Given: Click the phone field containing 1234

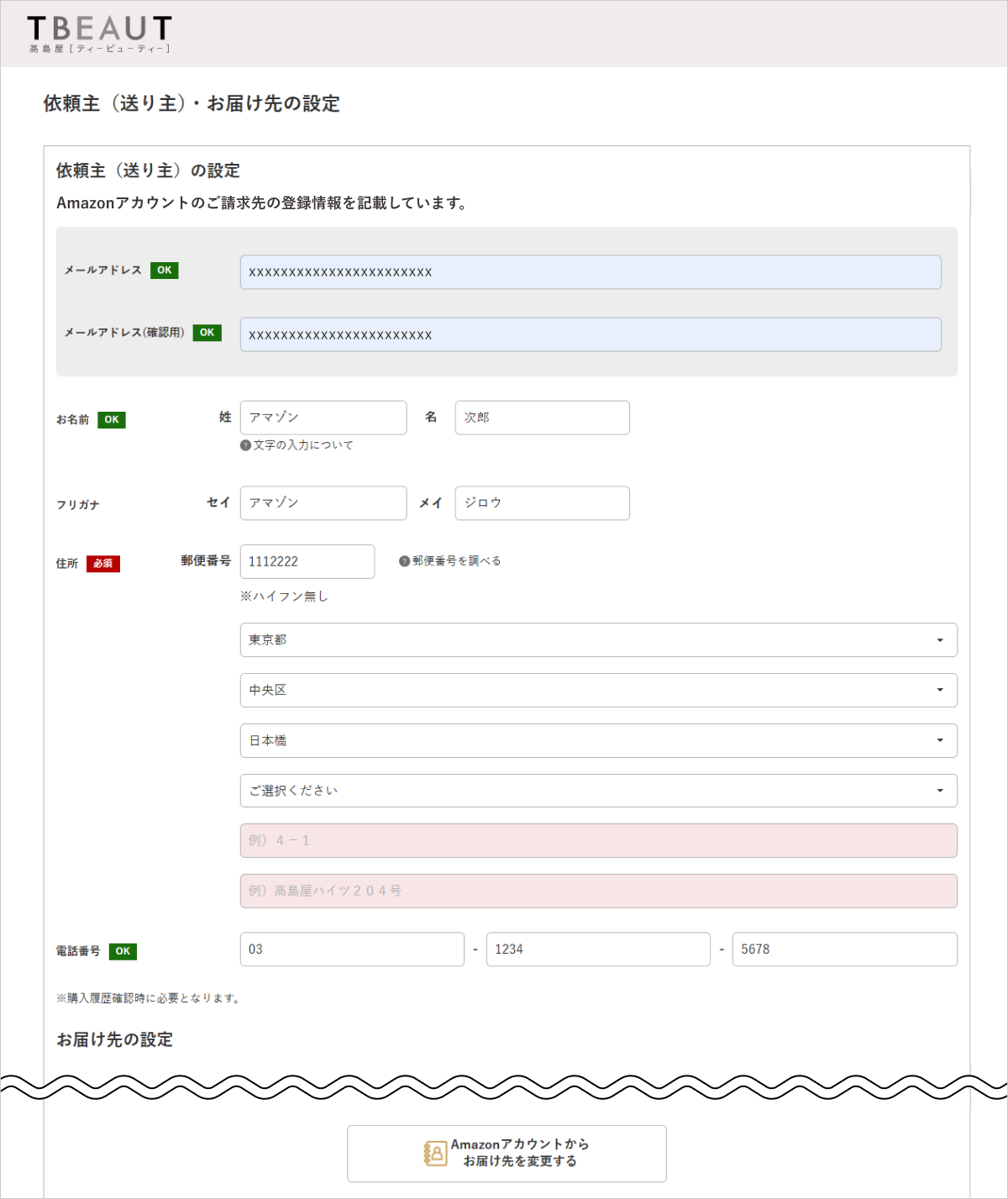Looking at the screenshot, I should tap(598, 949).
